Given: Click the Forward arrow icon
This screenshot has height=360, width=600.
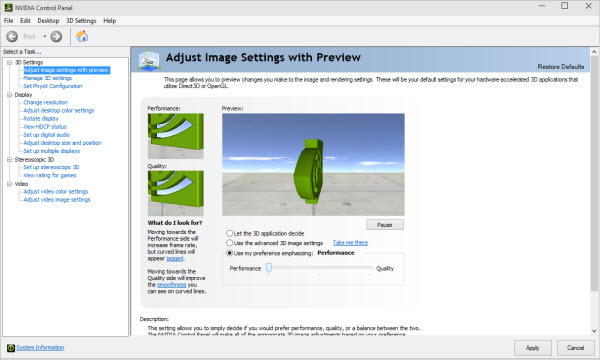Looking at the screenshot, I should (56, 36).
